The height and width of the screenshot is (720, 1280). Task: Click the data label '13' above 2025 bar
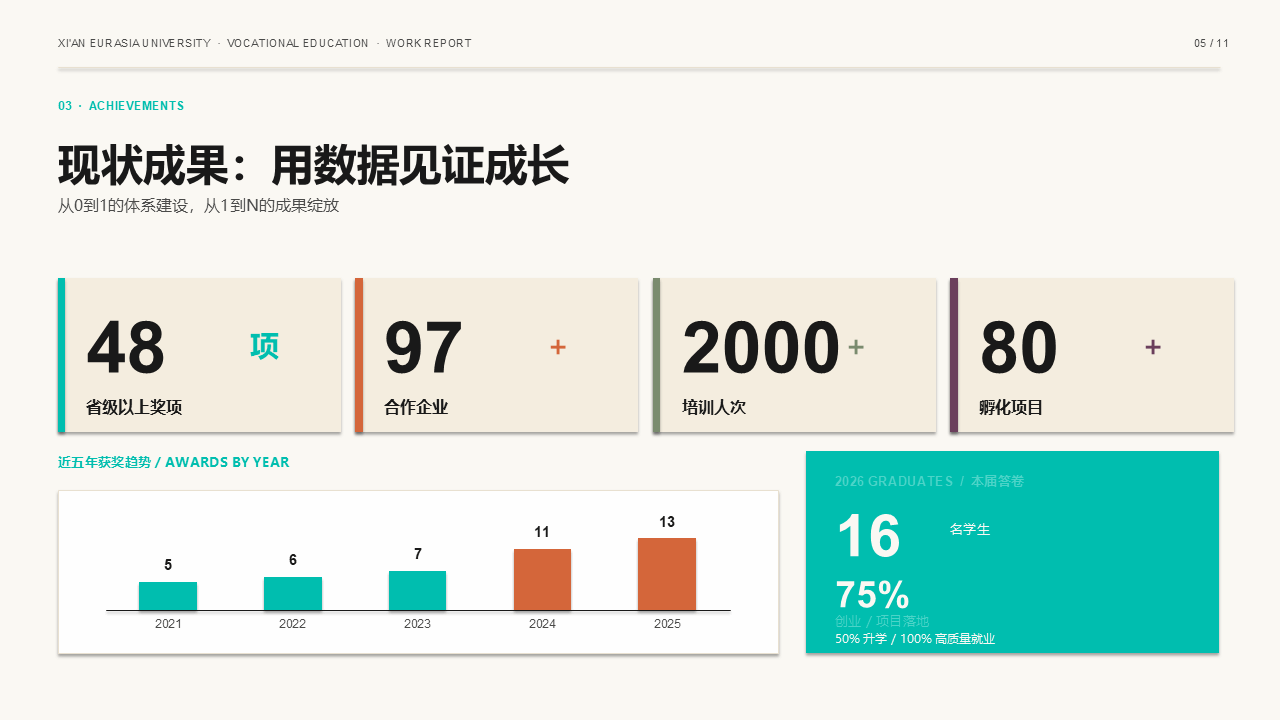(x=667, y=522)
